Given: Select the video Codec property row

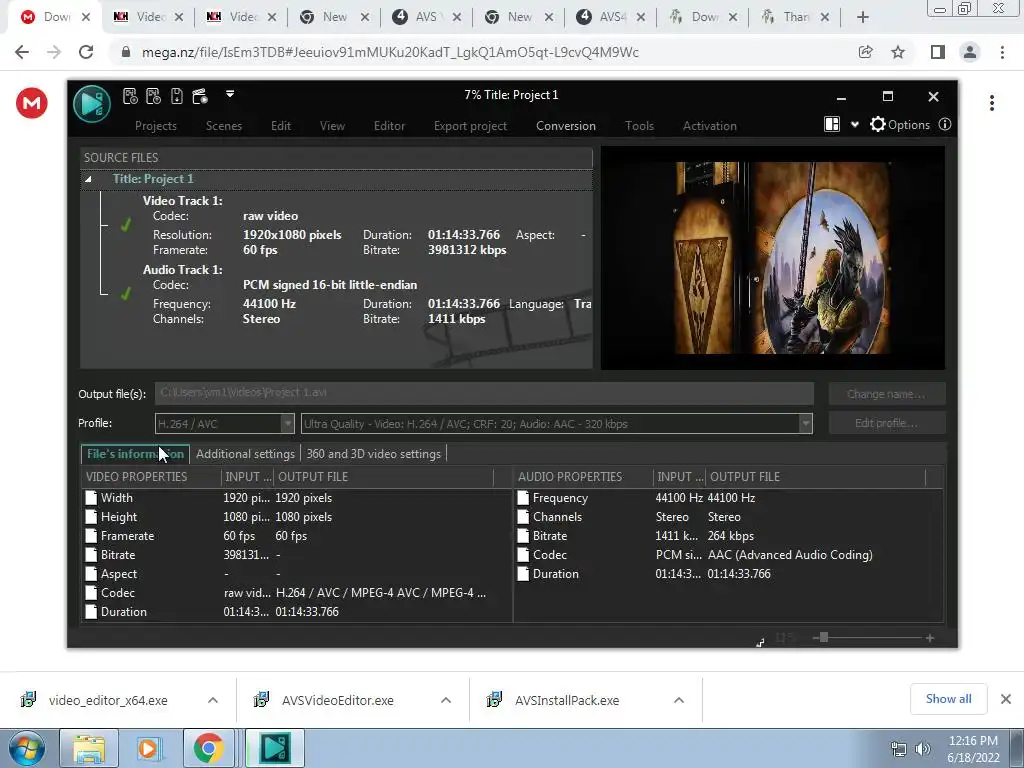Looking at the screenshot, I should (x=297, y=592).
